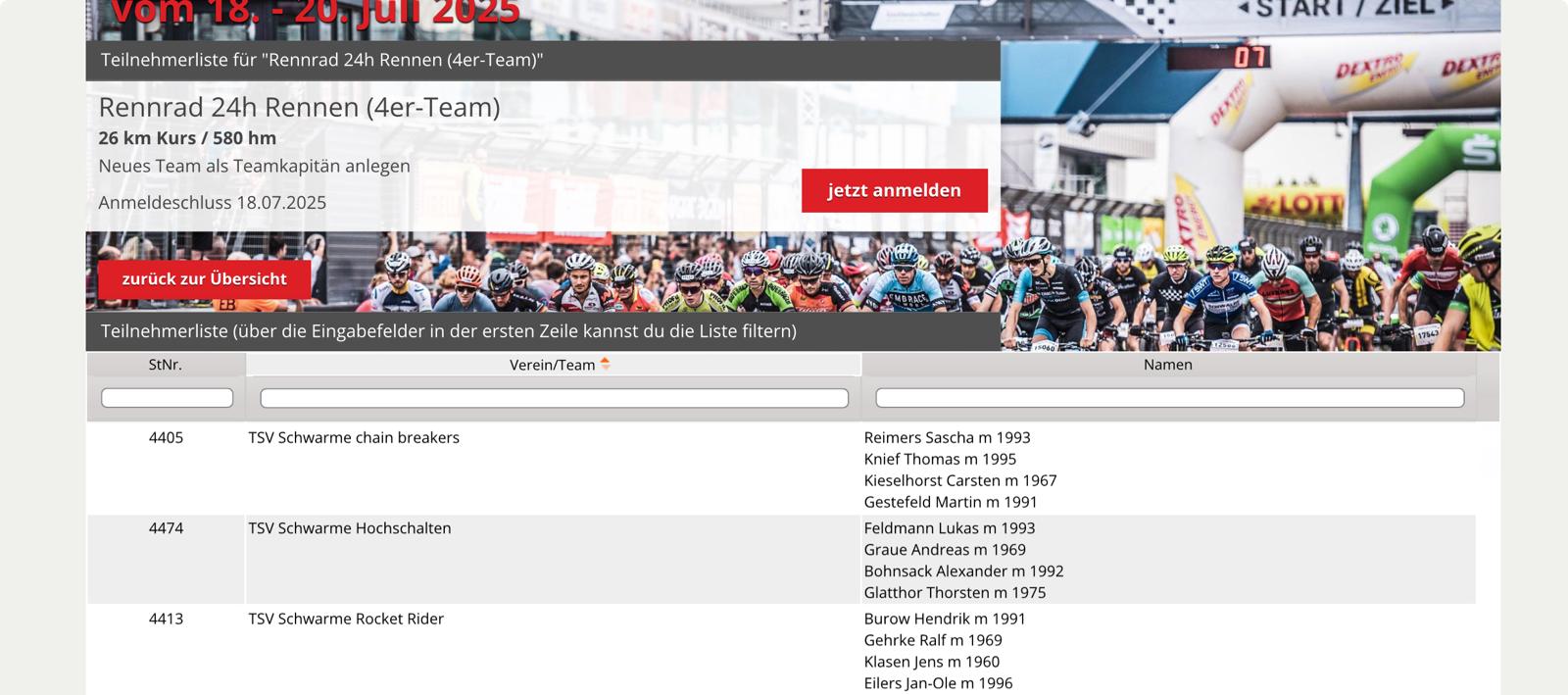Click name 'Feldmann Lukas m 1993'

coord(949,527)
